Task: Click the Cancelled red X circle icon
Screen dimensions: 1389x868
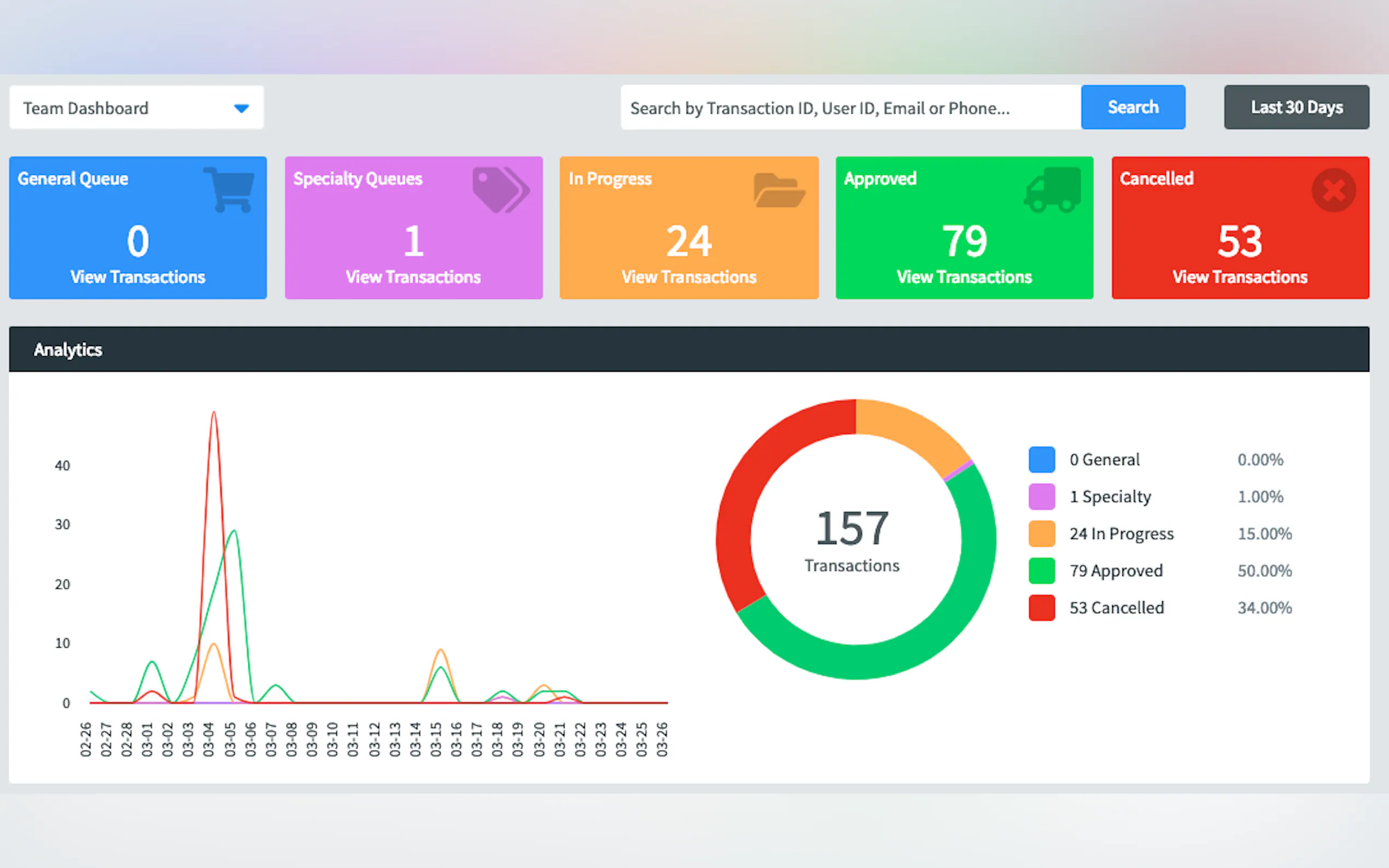Action: (x=1333, y=190)
